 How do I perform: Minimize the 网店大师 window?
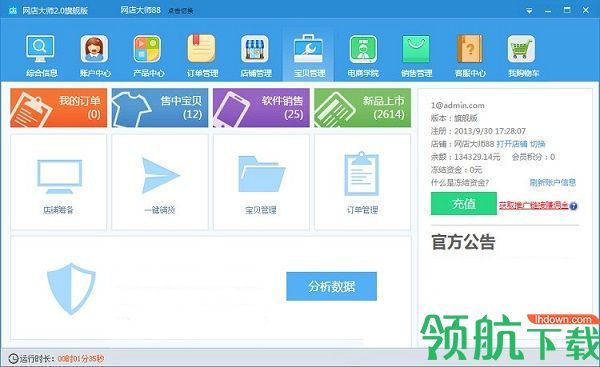point(548,11)
